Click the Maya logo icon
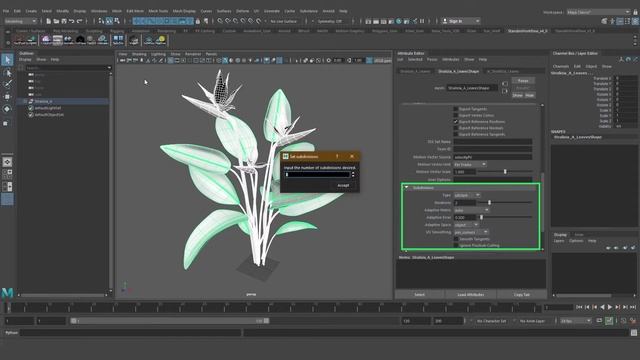 [x=7, y=292]
